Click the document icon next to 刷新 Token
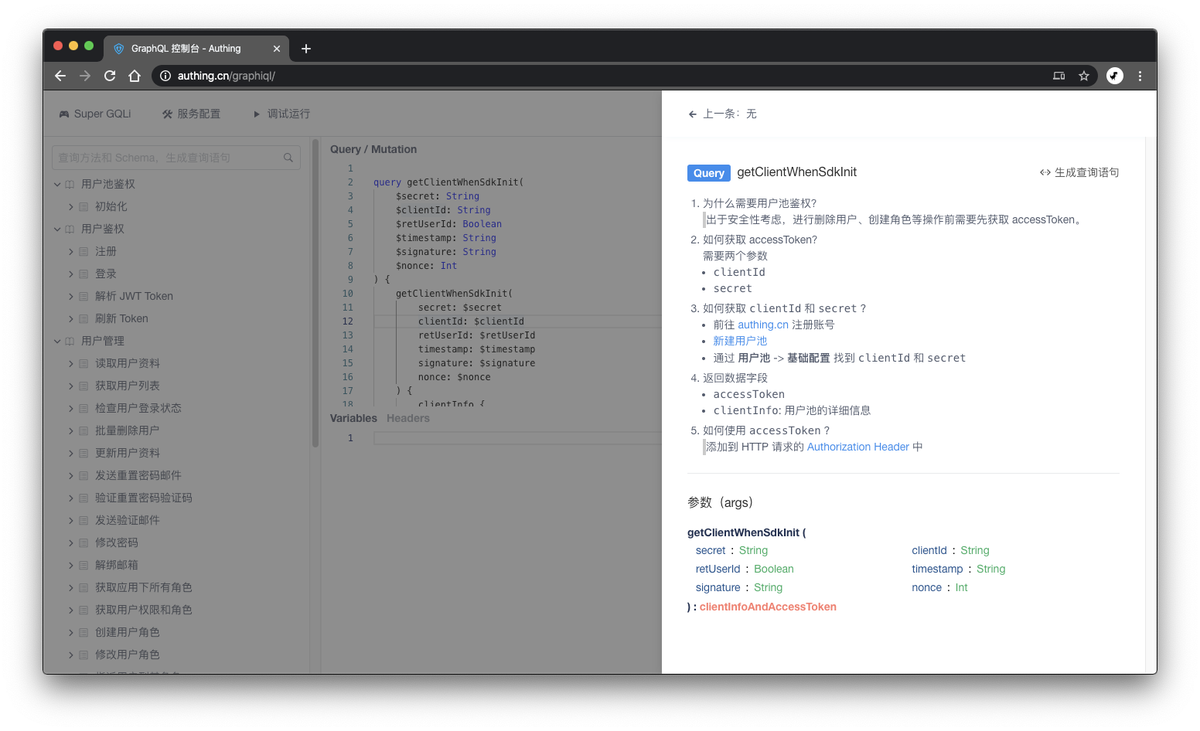1200x731 pixels. tap(84, 319)
